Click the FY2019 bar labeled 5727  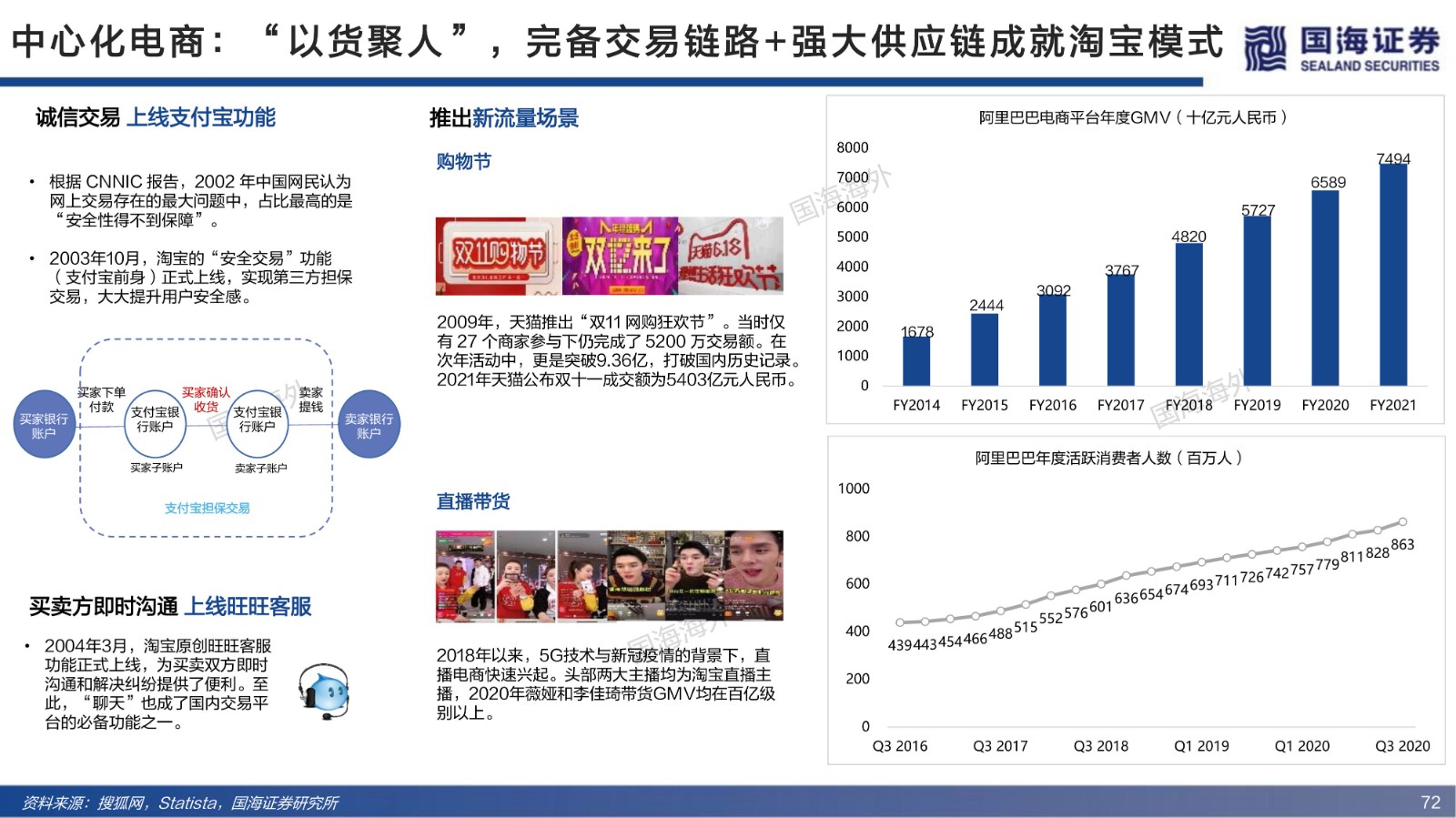click(1257, 301)
